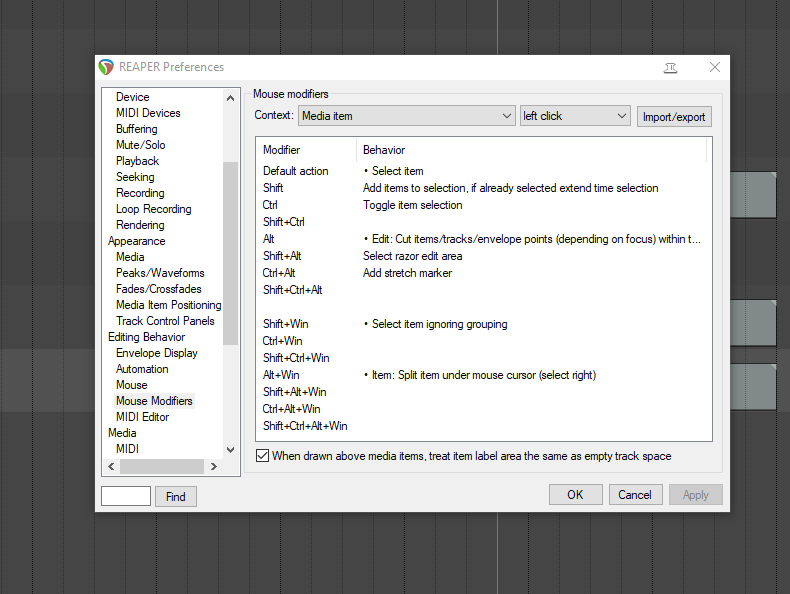Open Track Control Panels settings

tap(165, 321)
